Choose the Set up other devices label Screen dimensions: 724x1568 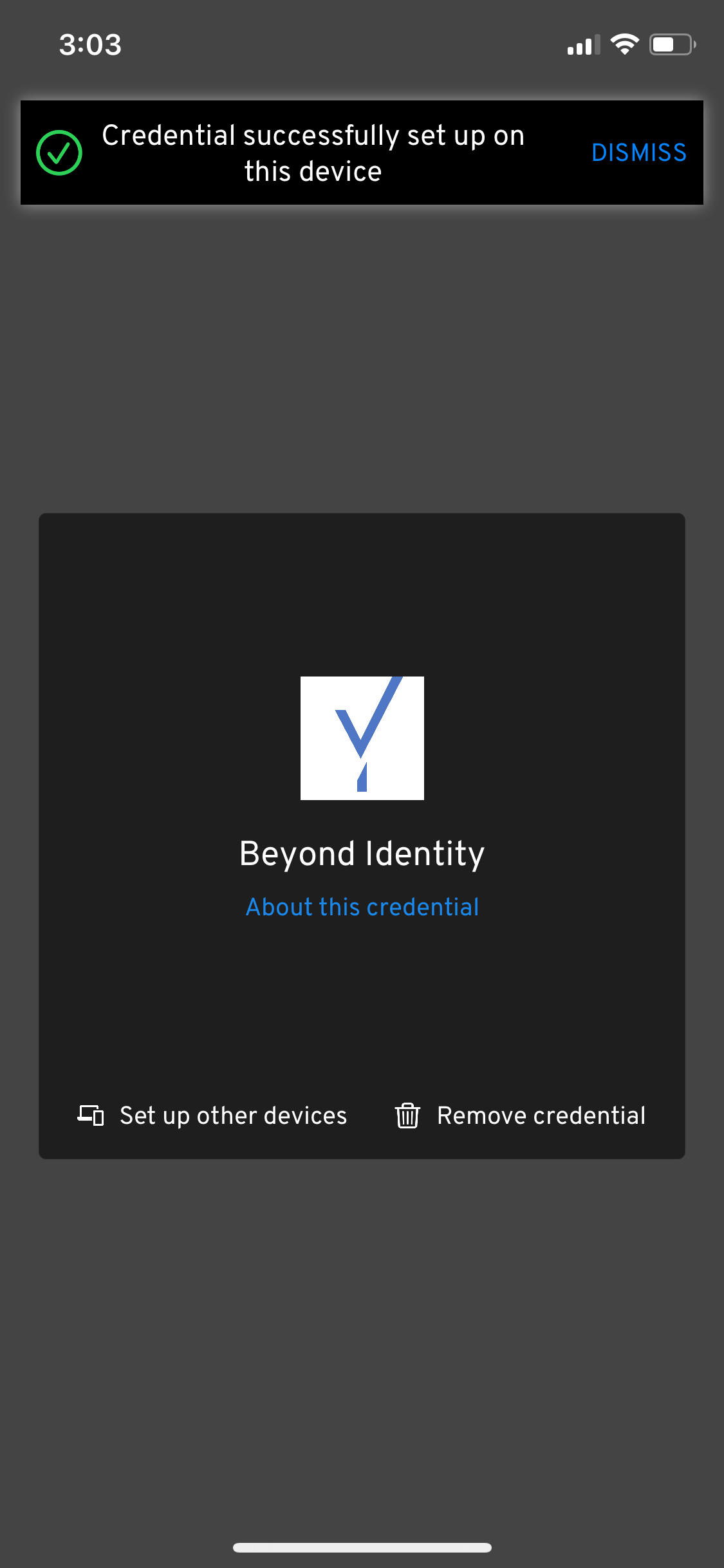click(233, 1115)
